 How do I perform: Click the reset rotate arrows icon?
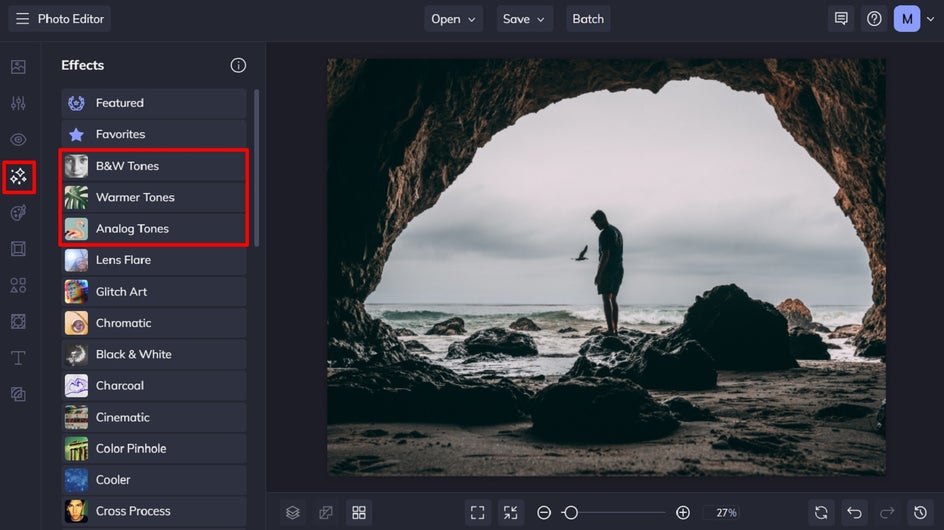coord(821,513)
